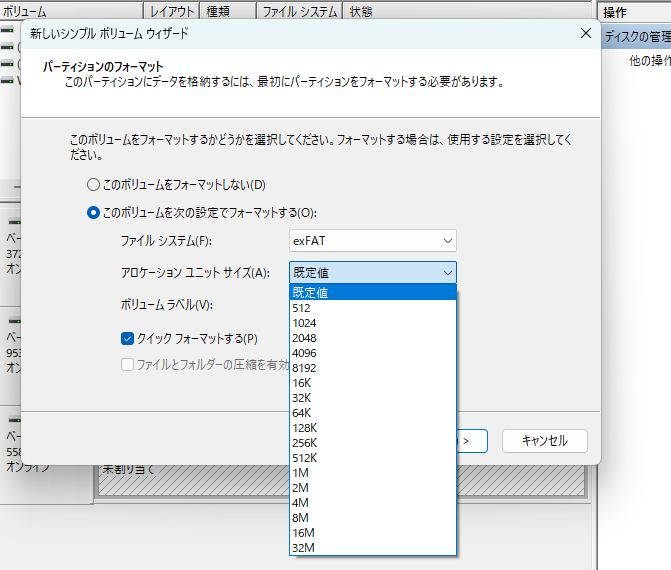Select 4M allocation unit size
The width and height of the screenshot is (671, 570).
[373, 503]
